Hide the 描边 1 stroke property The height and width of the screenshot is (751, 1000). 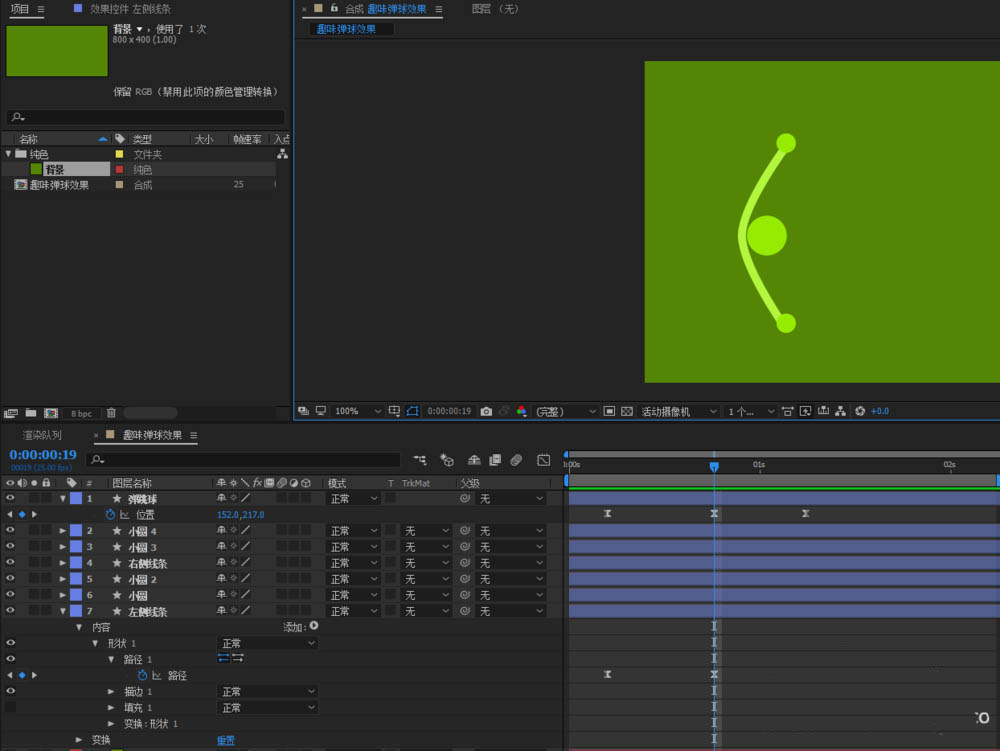click(11, 691)
